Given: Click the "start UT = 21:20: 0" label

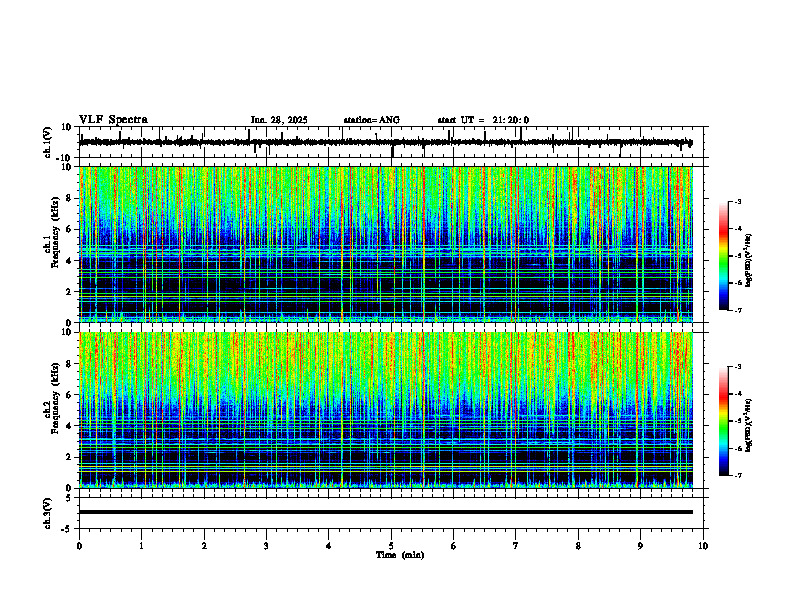Looking at the screenshot, I should click(483, 120).
